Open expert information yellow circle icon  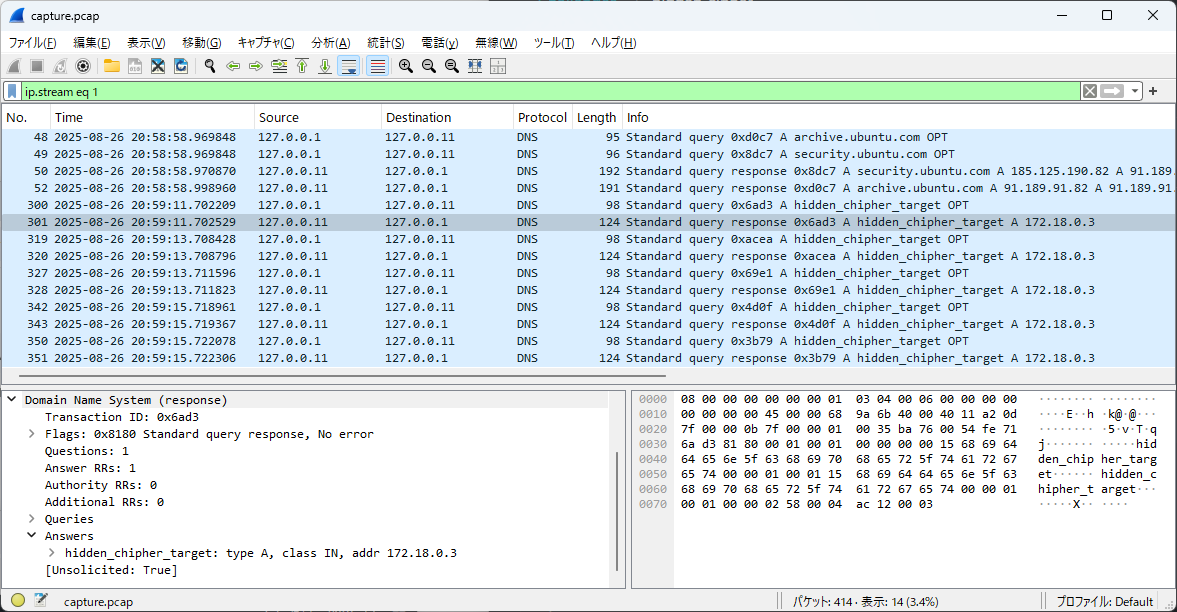[x=18, y=600]
